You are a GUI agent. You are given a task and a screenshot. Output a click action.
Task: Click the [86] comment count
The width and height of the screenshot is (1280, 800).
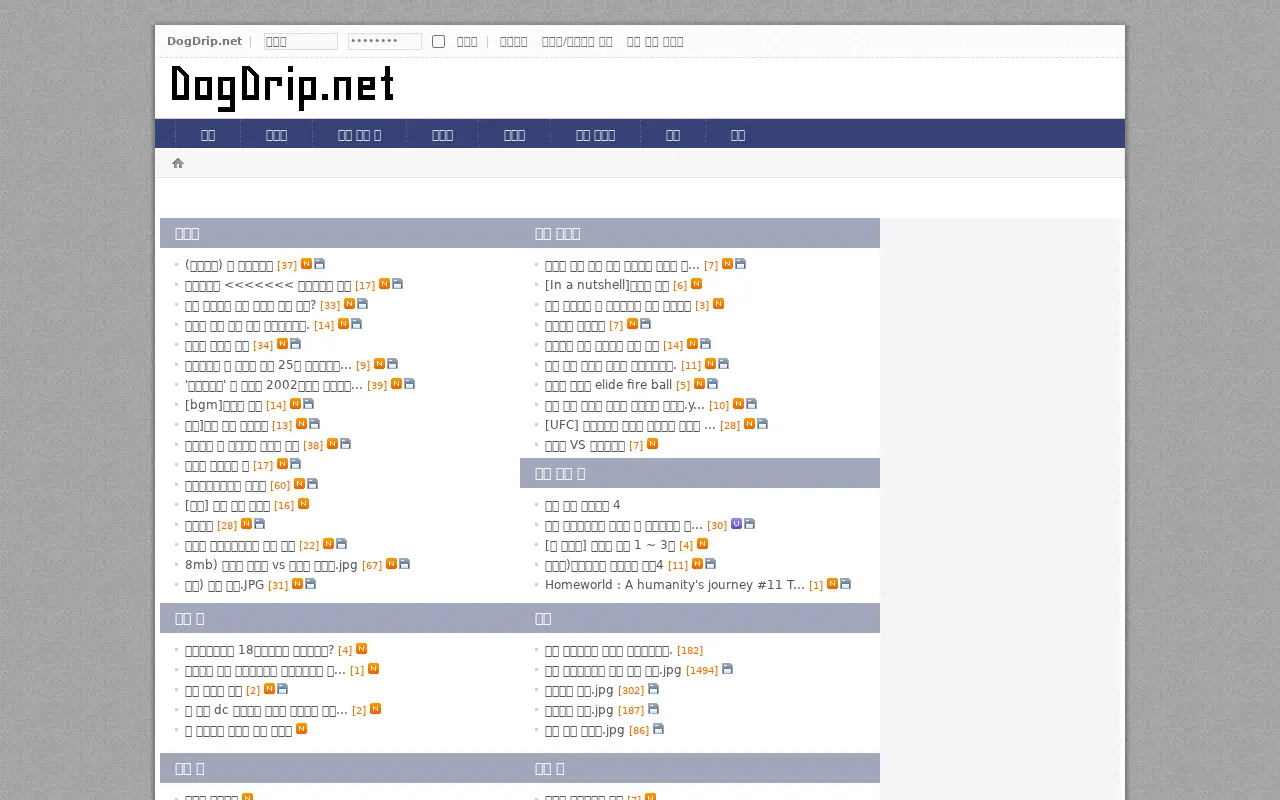point(639,730)
